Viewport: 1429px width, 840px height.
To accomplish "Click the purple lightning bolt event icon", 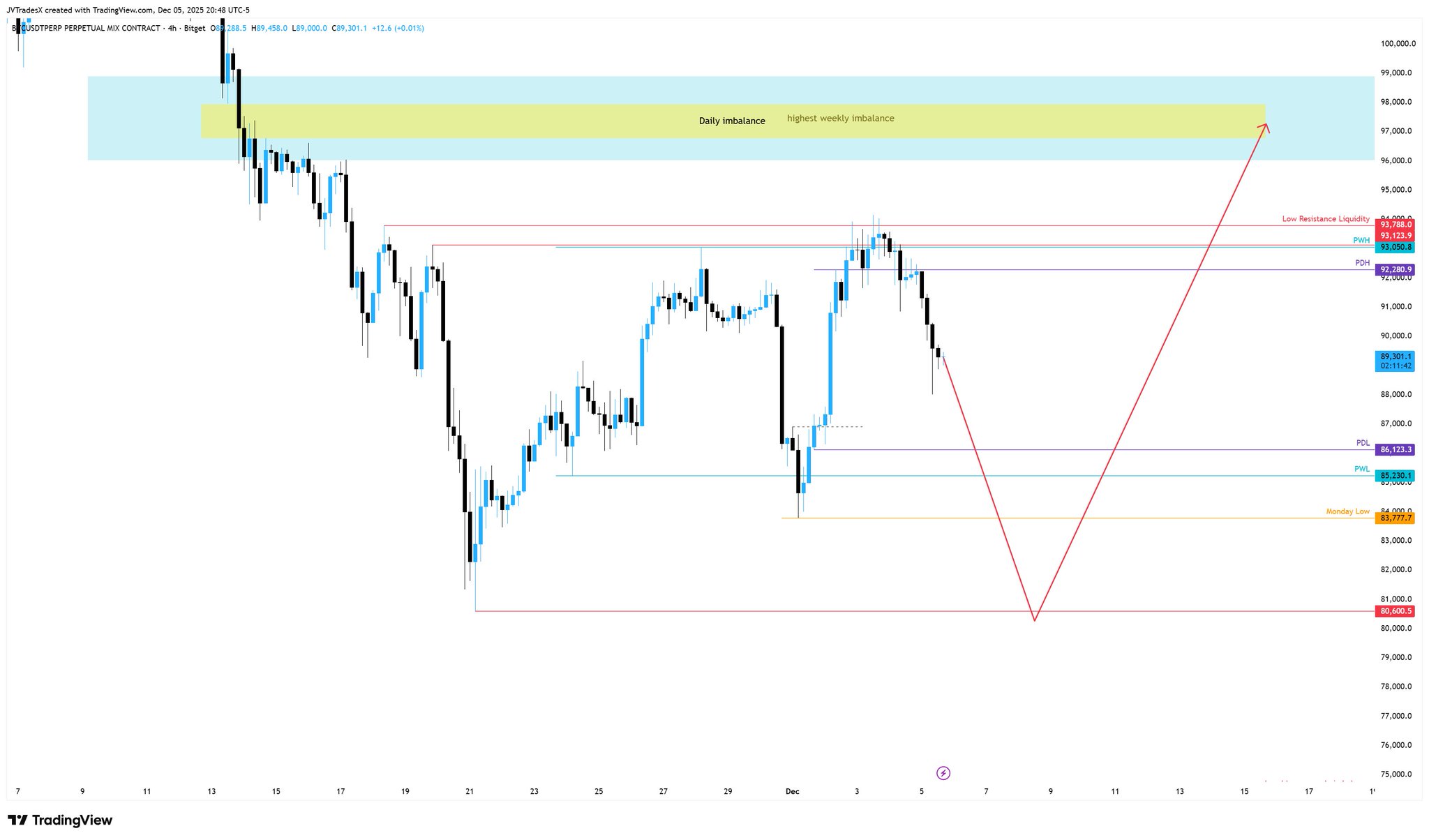I will pyautogui.click(x=943, y=772).
